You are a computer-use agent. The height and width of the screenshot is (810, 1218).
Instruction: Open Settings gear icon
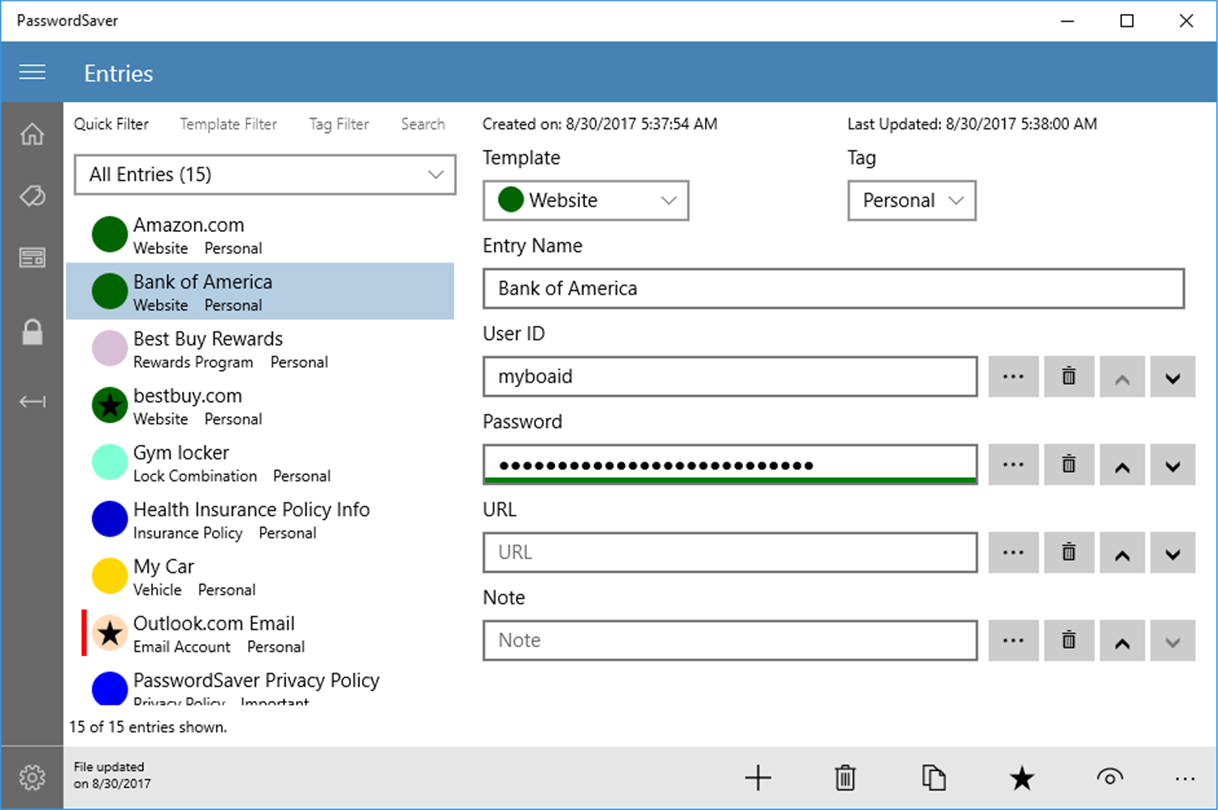tap(32, 777)
